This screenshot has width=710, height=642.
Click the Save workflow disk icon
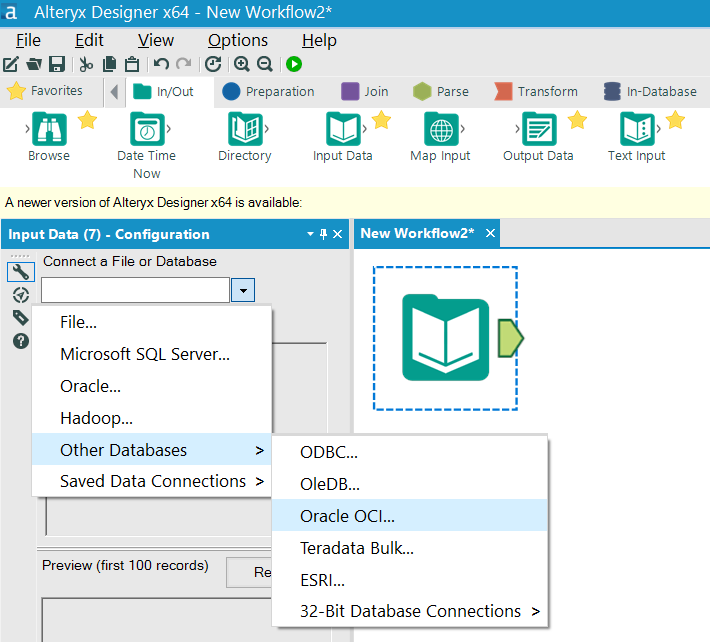point(57,64)
